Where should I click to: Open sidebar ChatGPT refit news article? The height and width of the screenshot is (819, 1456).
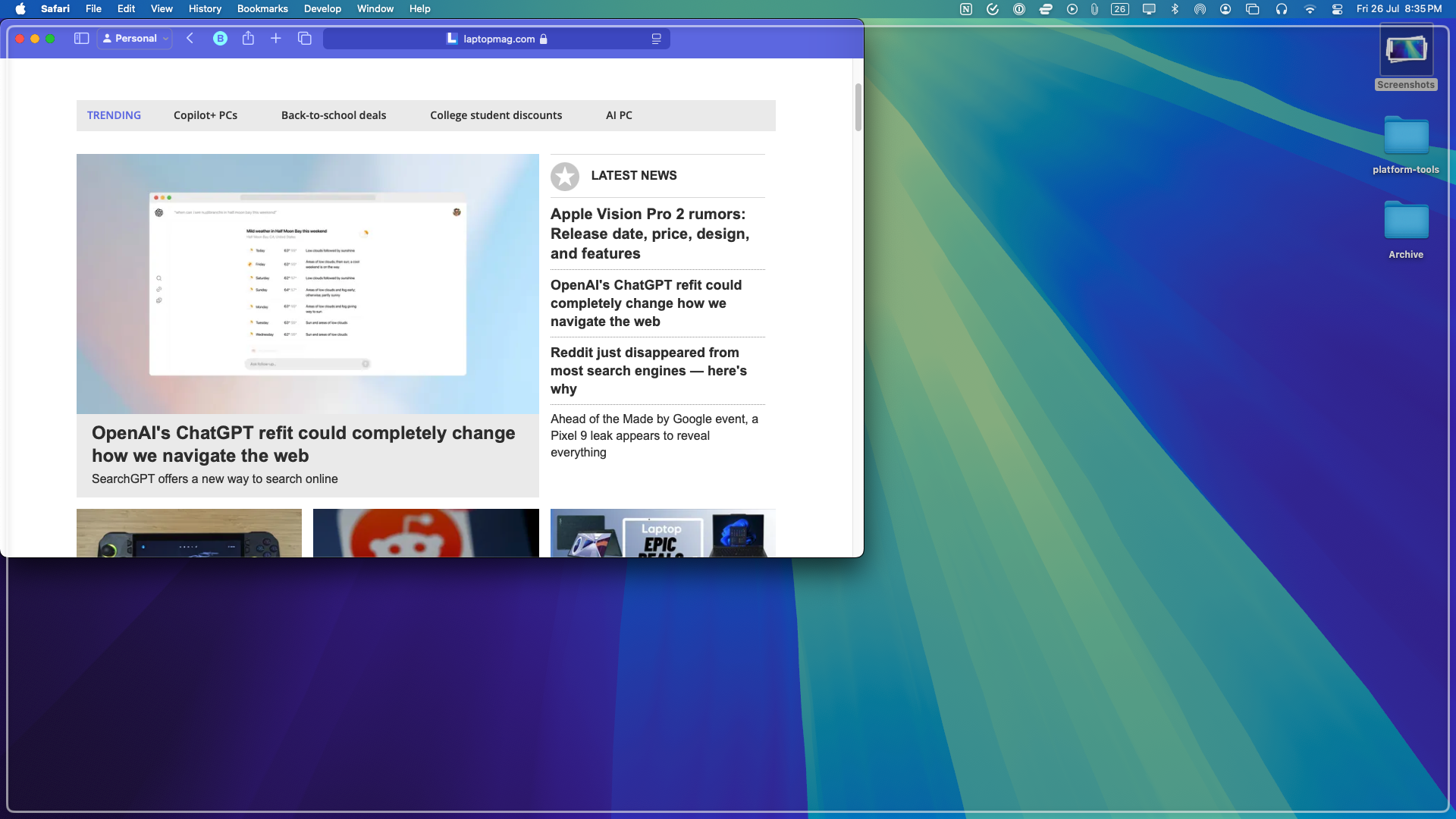point(646,303)
